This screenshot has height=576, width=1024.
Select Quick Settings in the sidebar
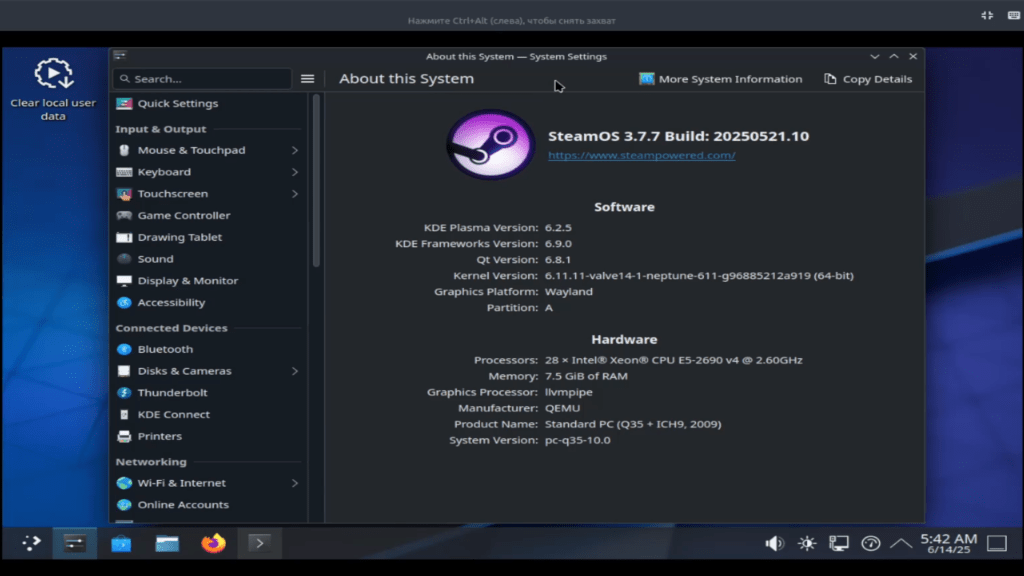pos(177,104)
